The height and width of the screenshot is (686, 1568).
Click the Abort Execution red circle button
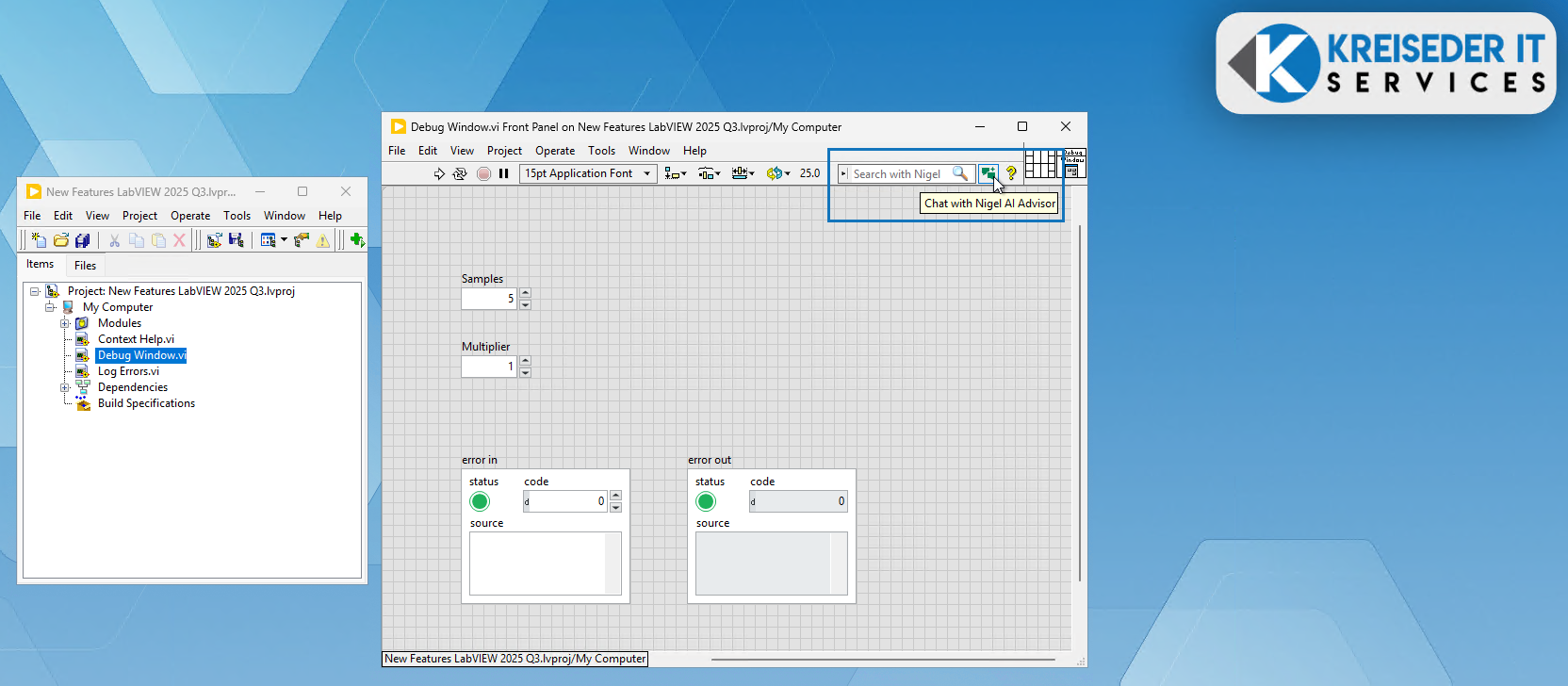click(483, 173)
